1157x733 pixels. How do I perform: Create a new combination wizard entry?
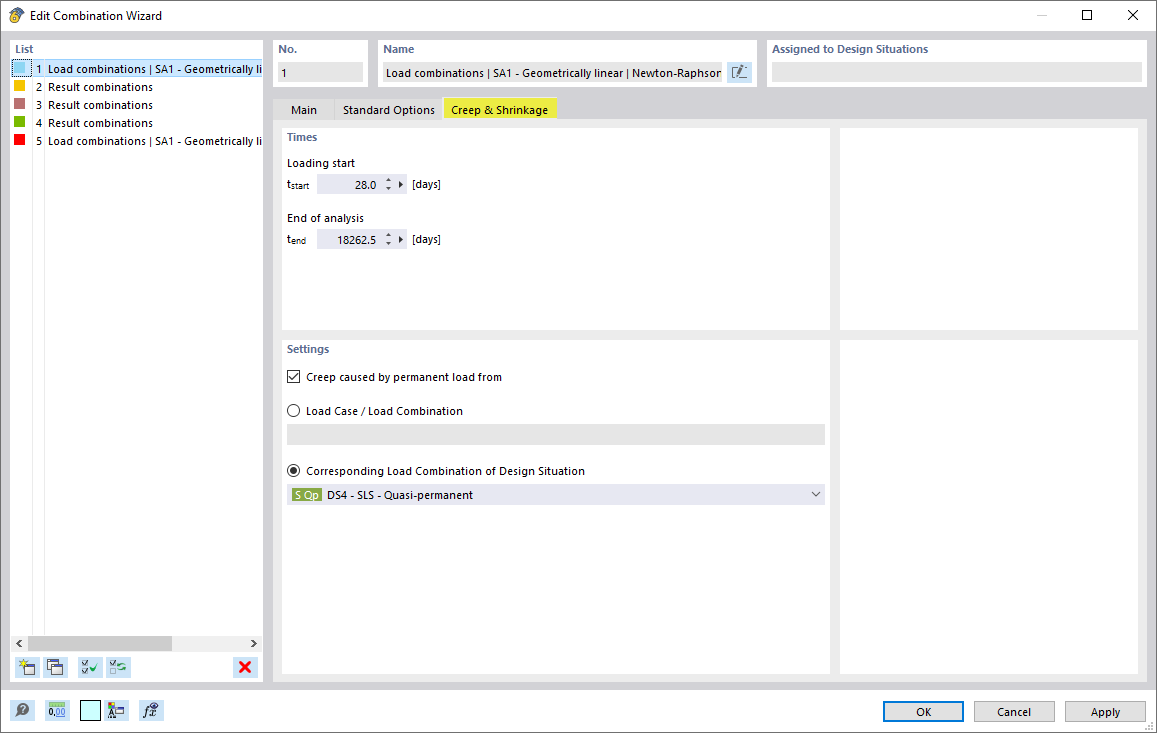(27, 667)
